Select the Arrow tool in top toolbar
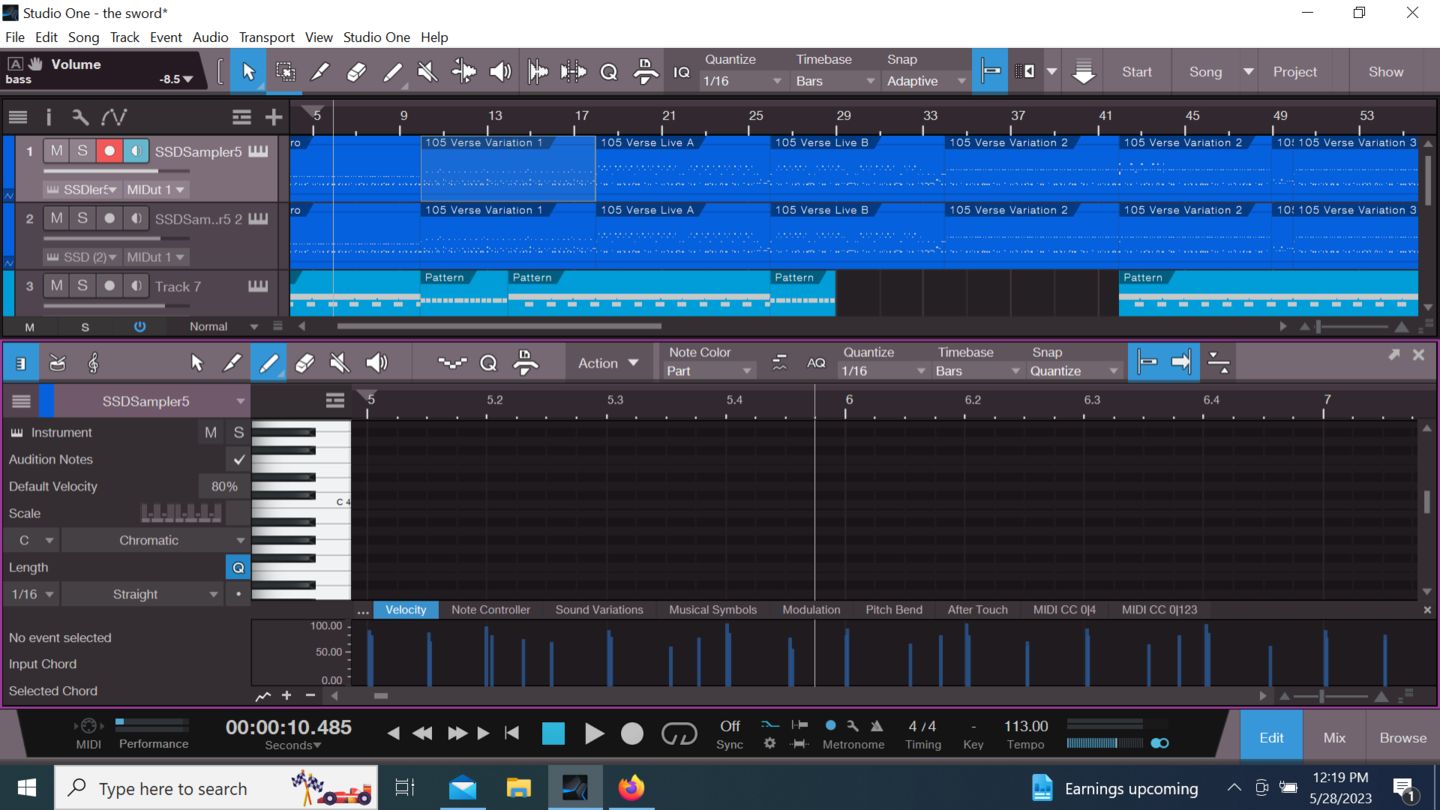1440x810 pixels. click(x=248, y=72)
